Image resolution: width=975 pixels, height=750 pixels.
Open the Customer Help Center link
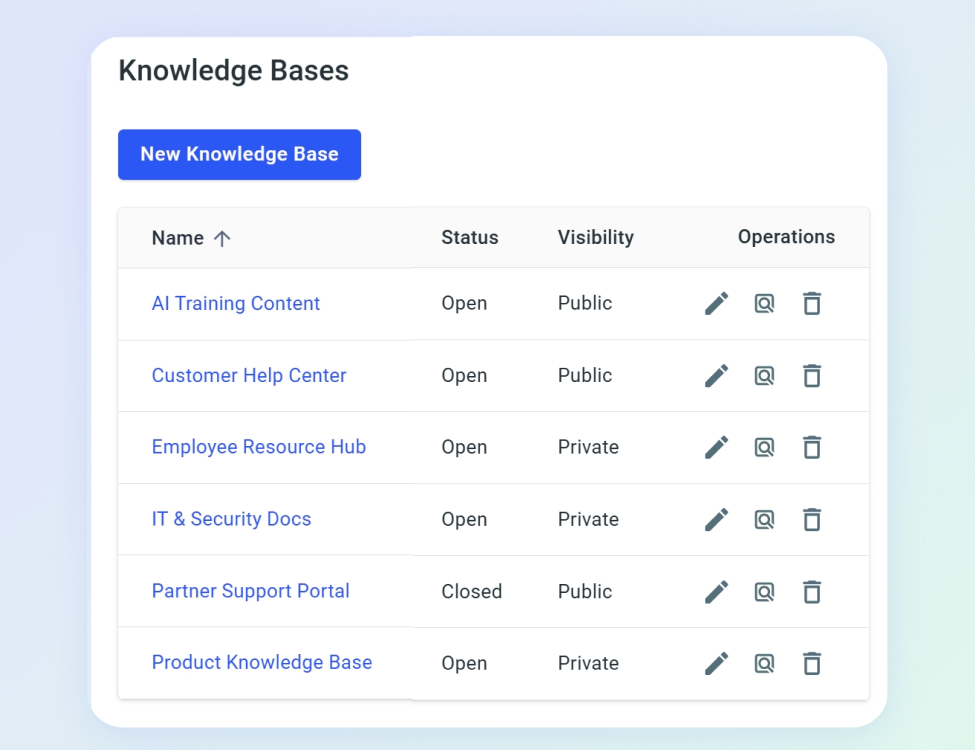coord(249,376)
